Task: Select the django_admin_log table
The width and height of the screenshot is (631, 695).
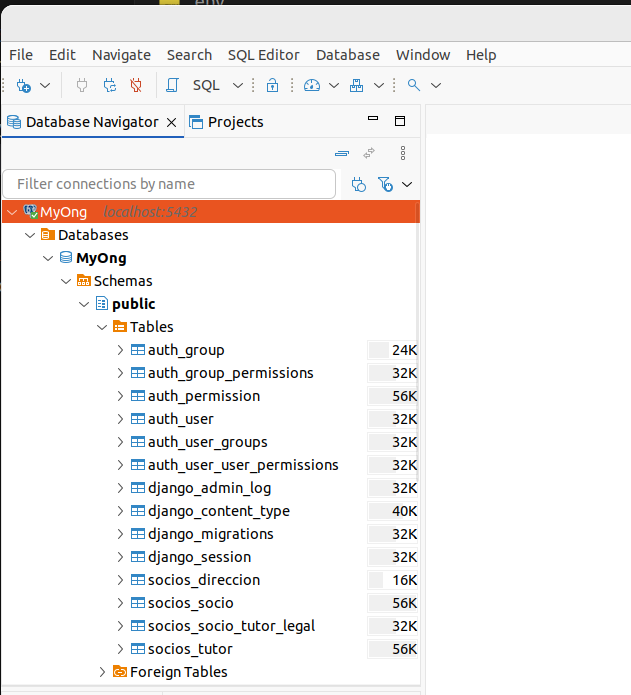Action: point(209,488)
